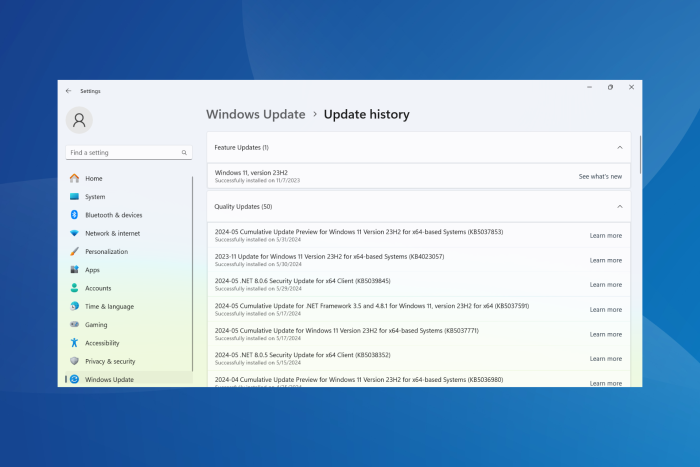Image resolution: width=700 pixels, height=467 pixels.
Task: Open Learn more for KB4023057
Action: [x=605, y=260]
